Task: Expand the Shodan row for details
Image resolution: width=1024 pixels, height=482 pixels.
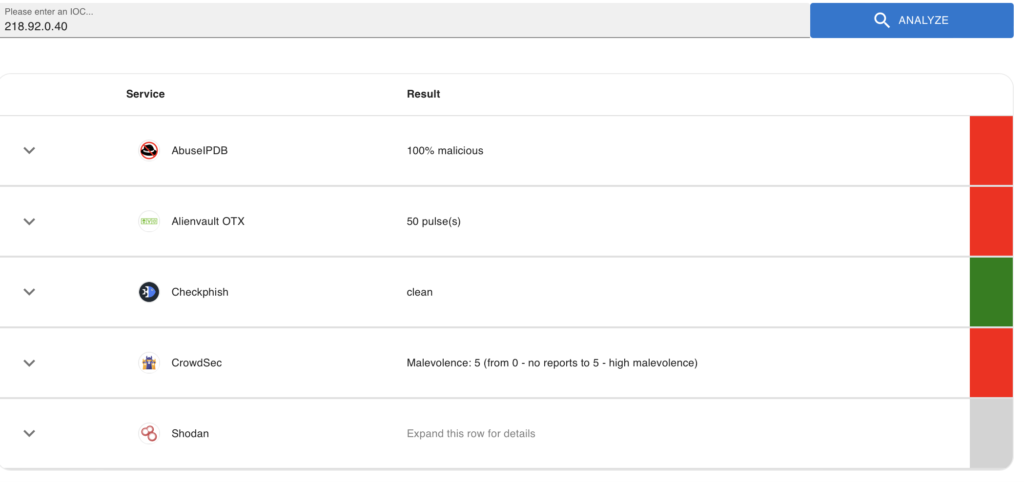Action: 29,433
